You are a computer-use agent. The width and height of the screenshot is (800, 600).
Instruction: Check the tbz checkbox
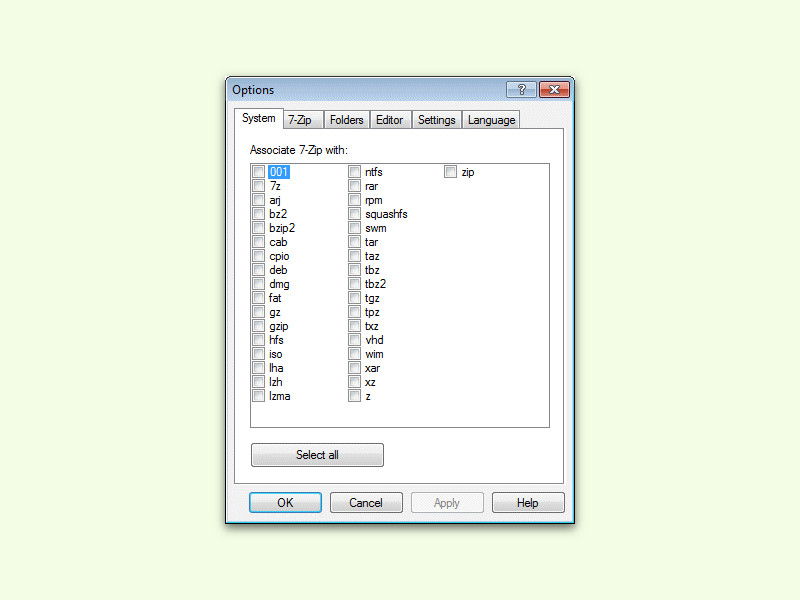pos(355,270)
